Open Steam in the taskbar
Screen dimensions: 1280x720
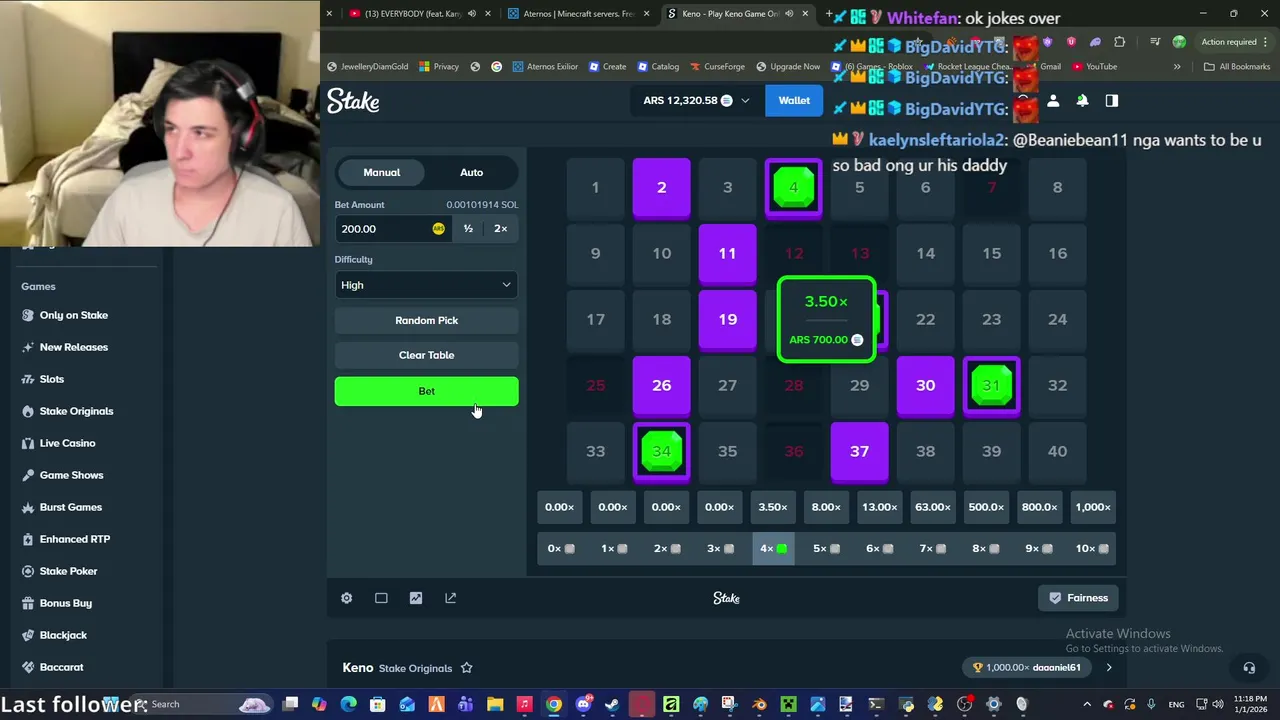click(x=612, y=704)
